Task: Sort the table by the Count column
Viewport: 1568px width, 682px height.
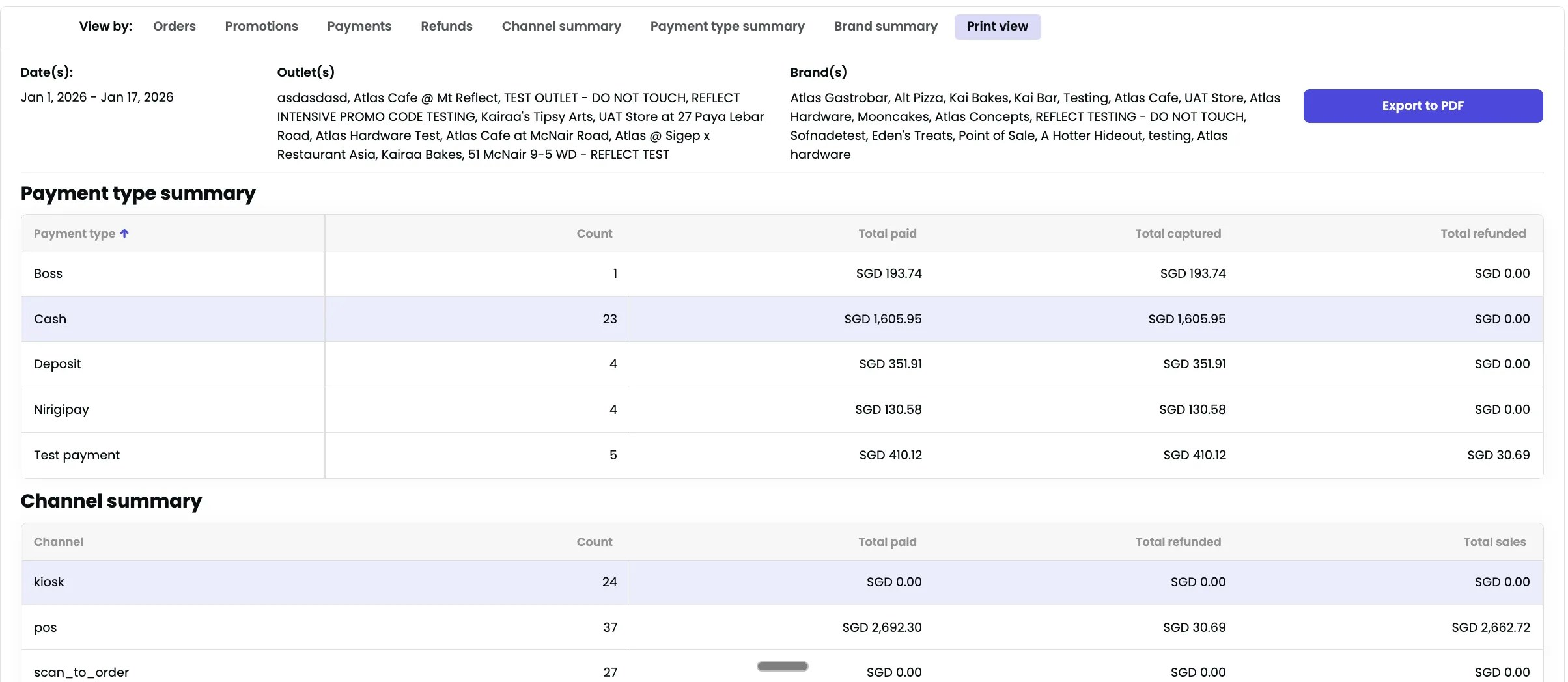Action: (594, 234)
